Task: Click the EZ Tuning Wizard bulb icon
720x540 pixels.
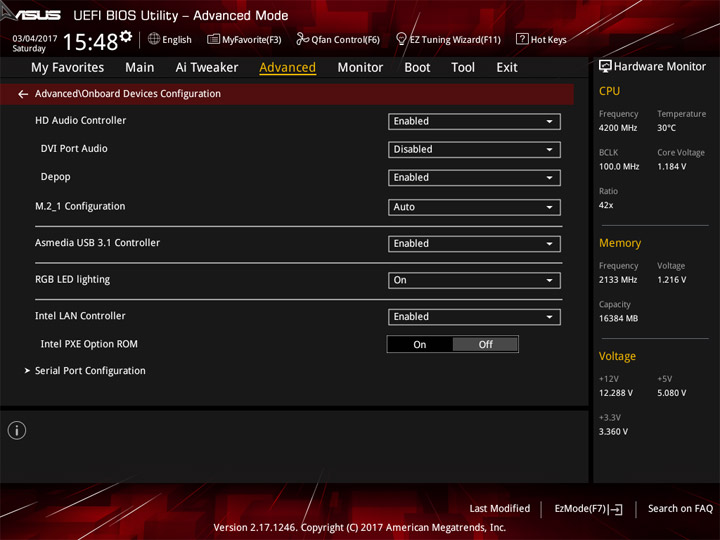Action: coord(401,39)
